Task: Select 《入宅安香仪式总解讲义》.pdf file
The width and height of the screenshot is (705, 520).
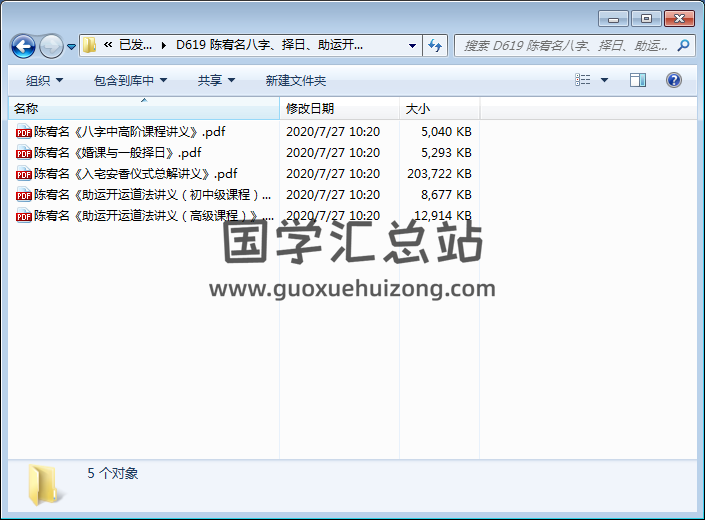Action: tap(135, 174)
